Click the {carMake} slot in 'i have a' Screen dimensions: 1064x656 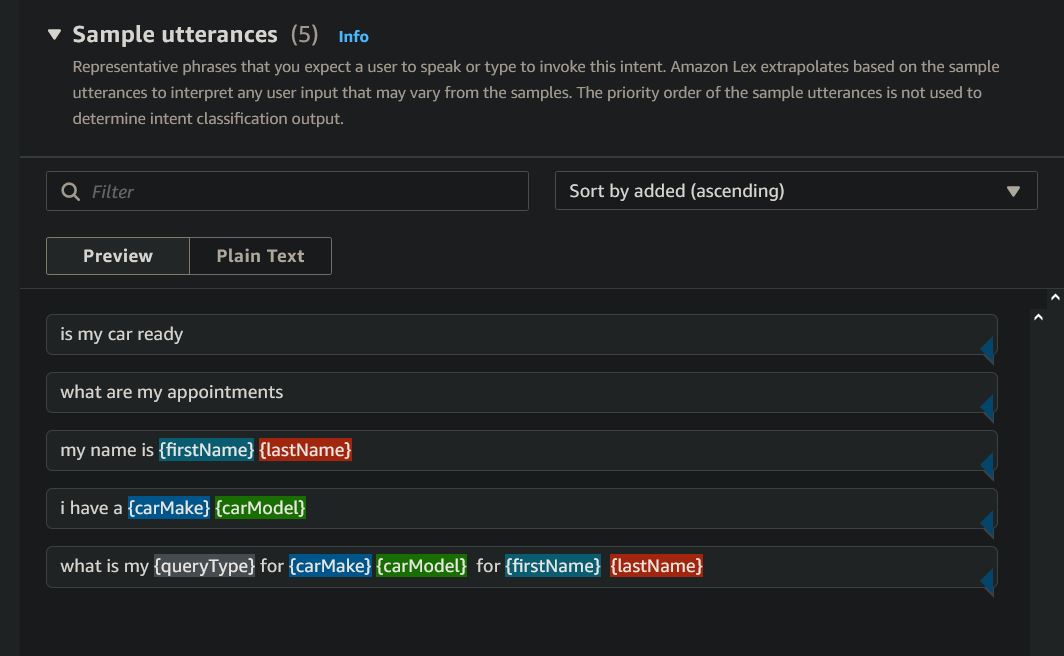coord(168,508)
